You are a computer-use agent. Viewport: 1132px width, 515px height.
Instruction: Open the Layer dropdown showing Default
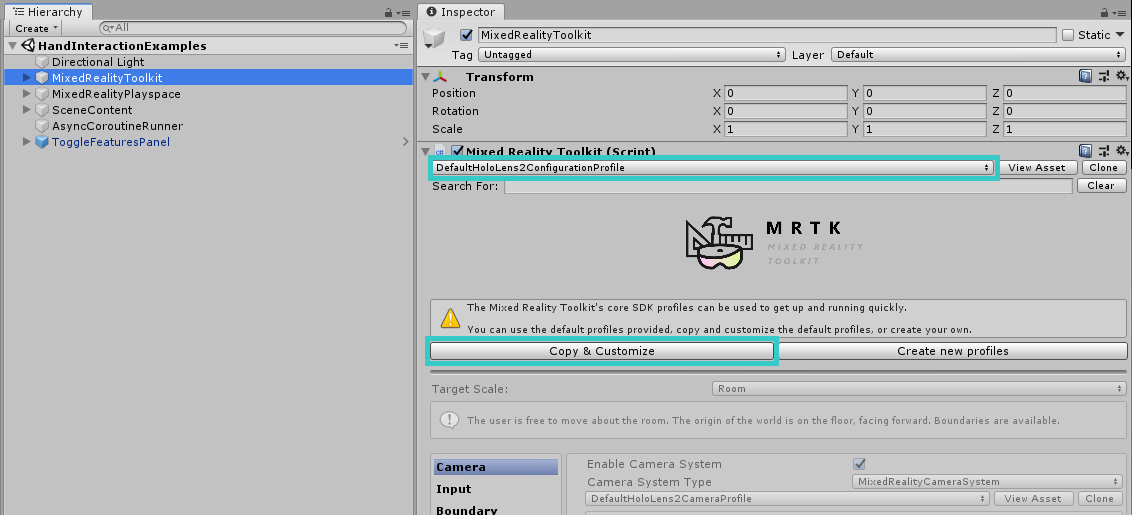point(978,54)
